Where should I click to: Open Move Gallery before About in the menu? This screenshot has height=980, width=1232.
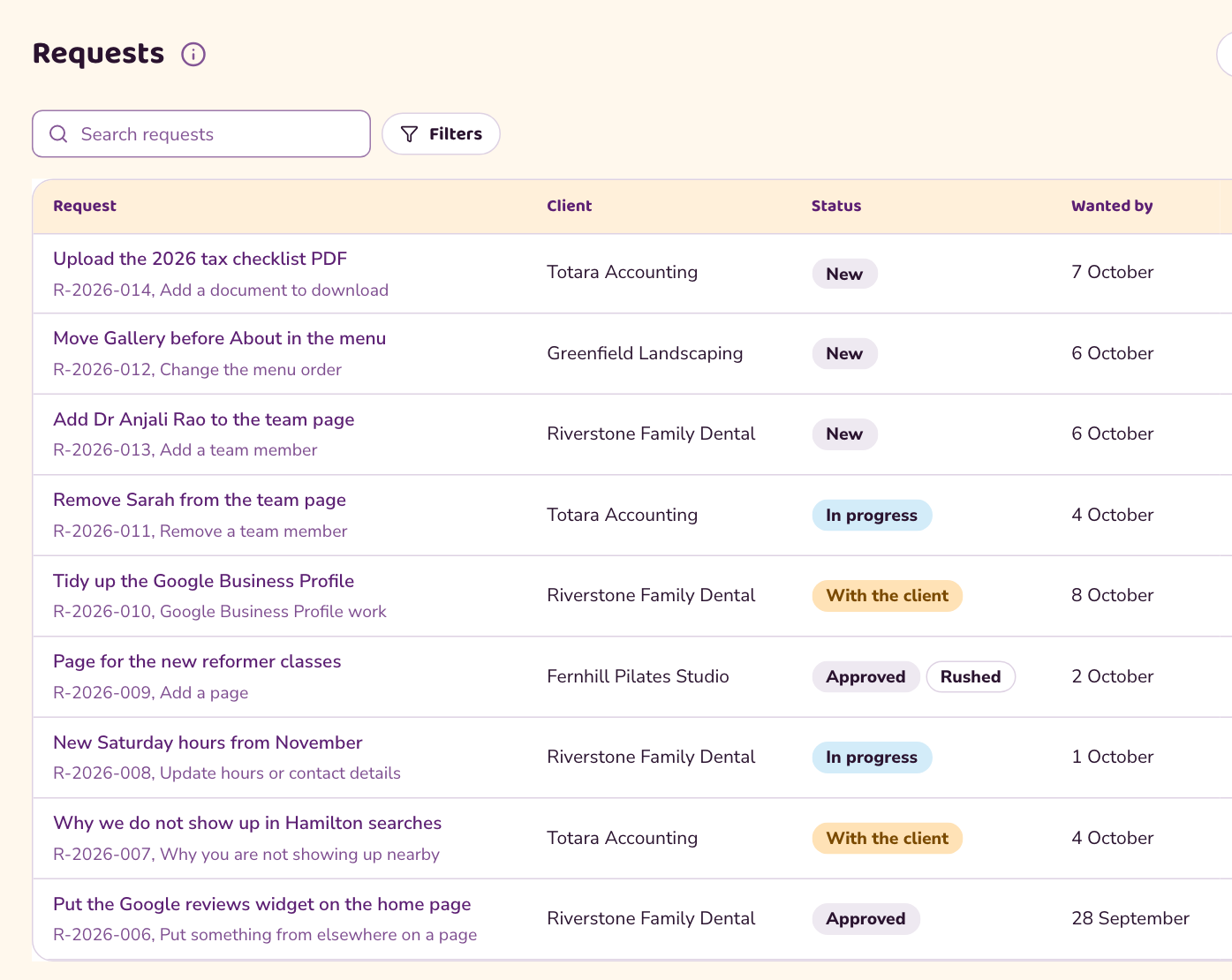click(219, 338)
